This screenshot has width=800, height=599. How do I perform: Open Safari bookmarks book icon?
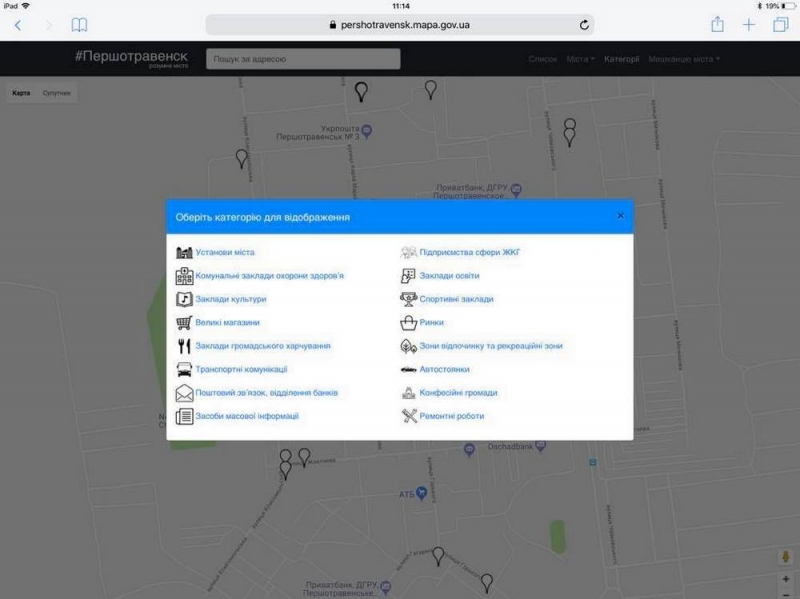pyautogui.click(x=79, y=25)
